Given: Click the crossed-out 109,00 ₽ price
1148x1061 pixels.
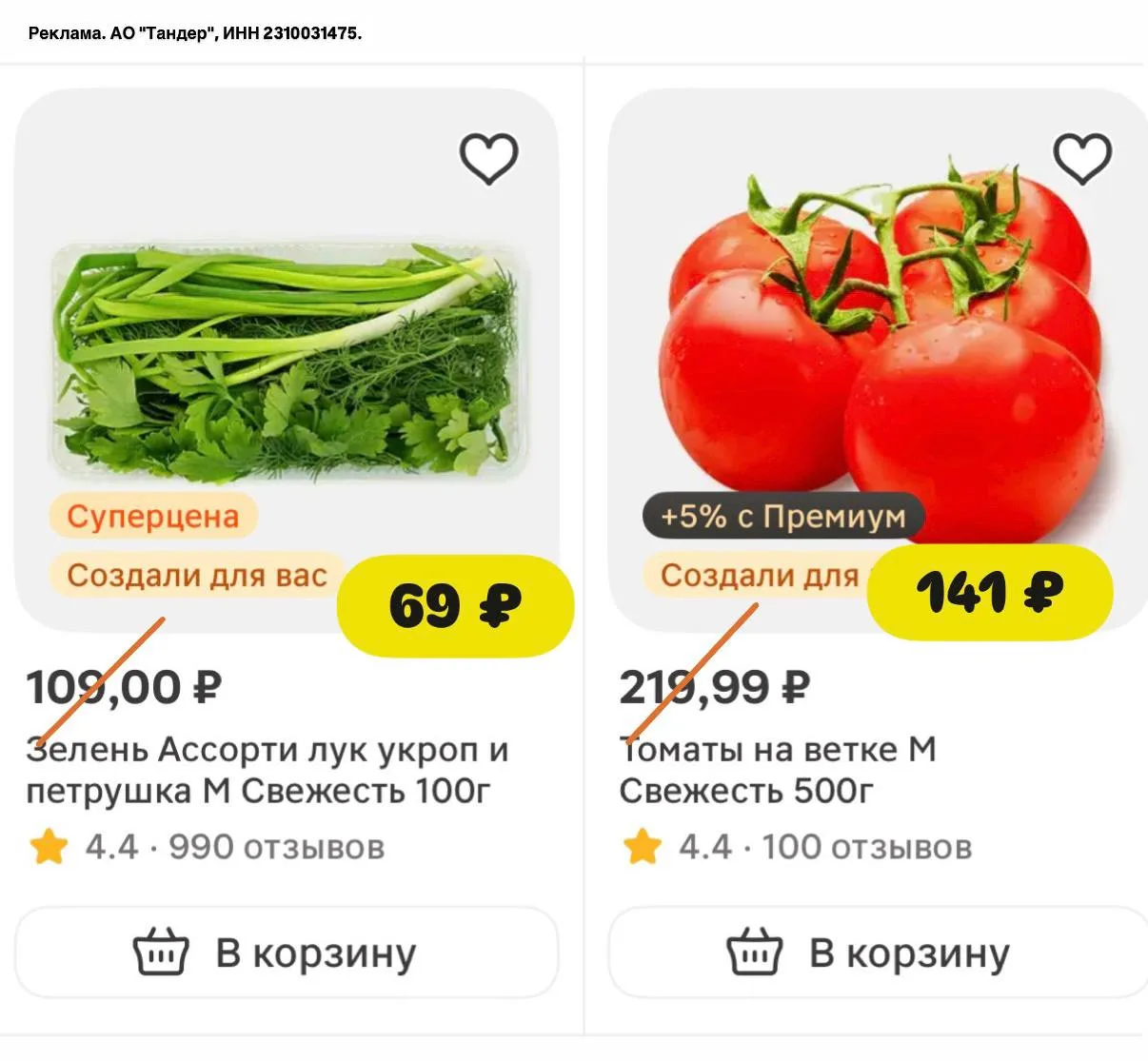Looking at the screenshot, I should coord(124,687).
